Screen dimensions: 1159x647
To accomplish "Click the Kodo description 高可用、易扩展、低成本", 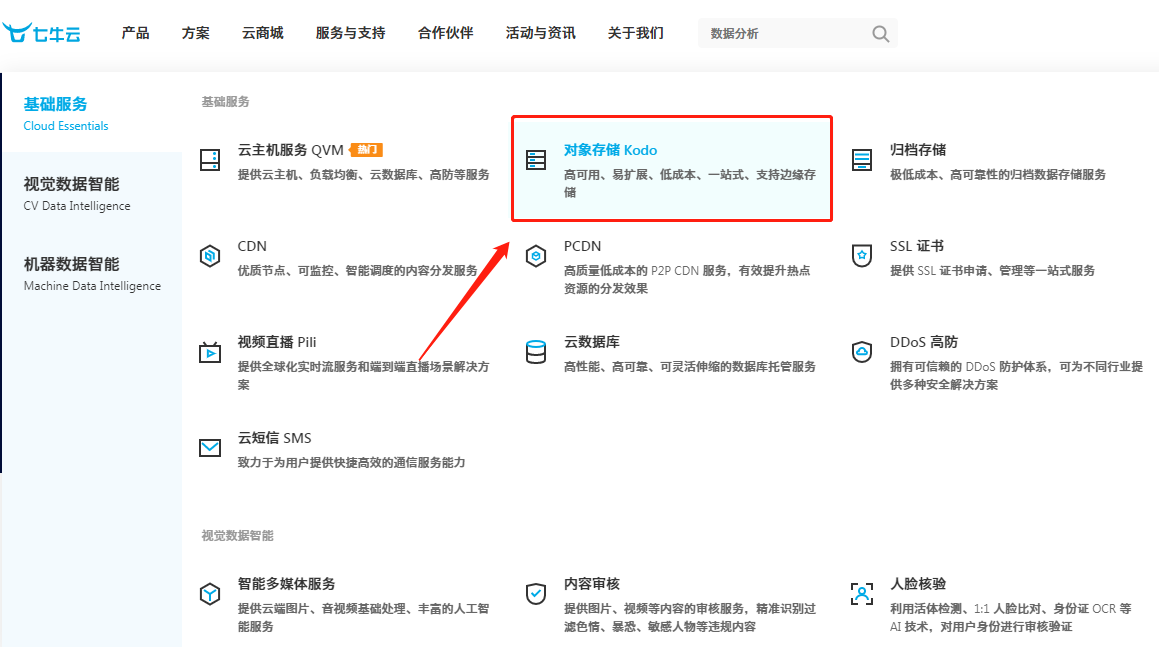I will click(690, 183).
